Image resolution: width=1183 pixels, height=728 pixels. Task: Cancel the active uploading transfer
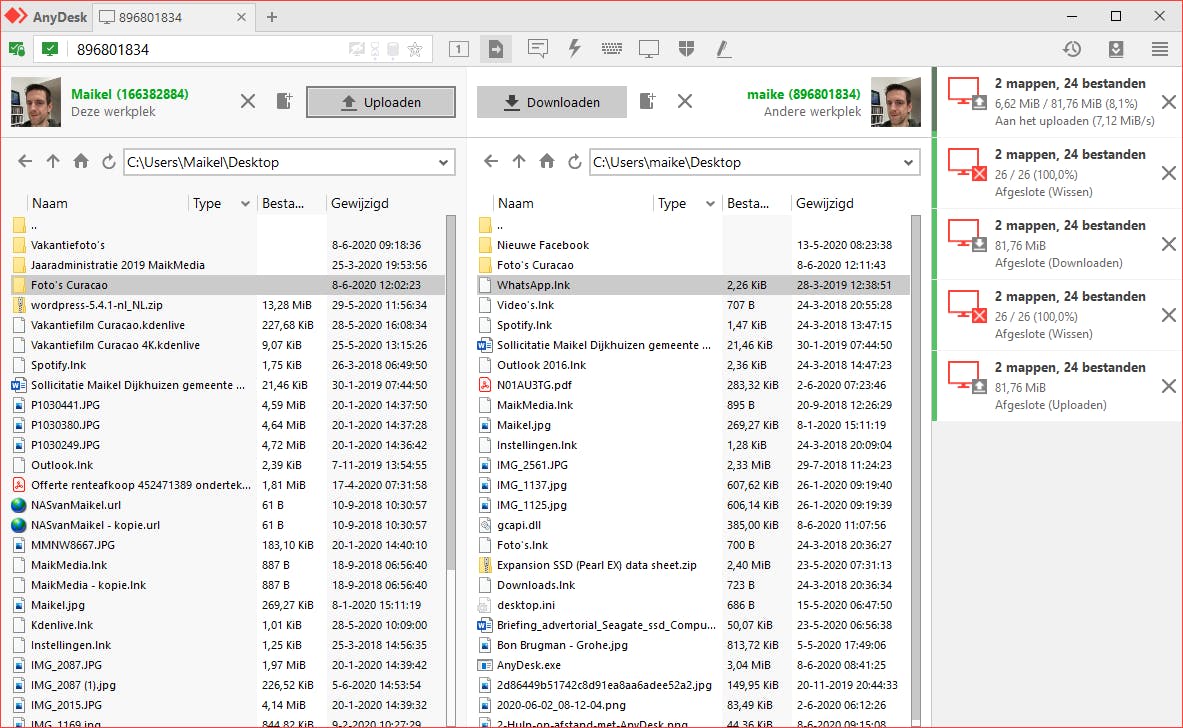point(1168,102)
